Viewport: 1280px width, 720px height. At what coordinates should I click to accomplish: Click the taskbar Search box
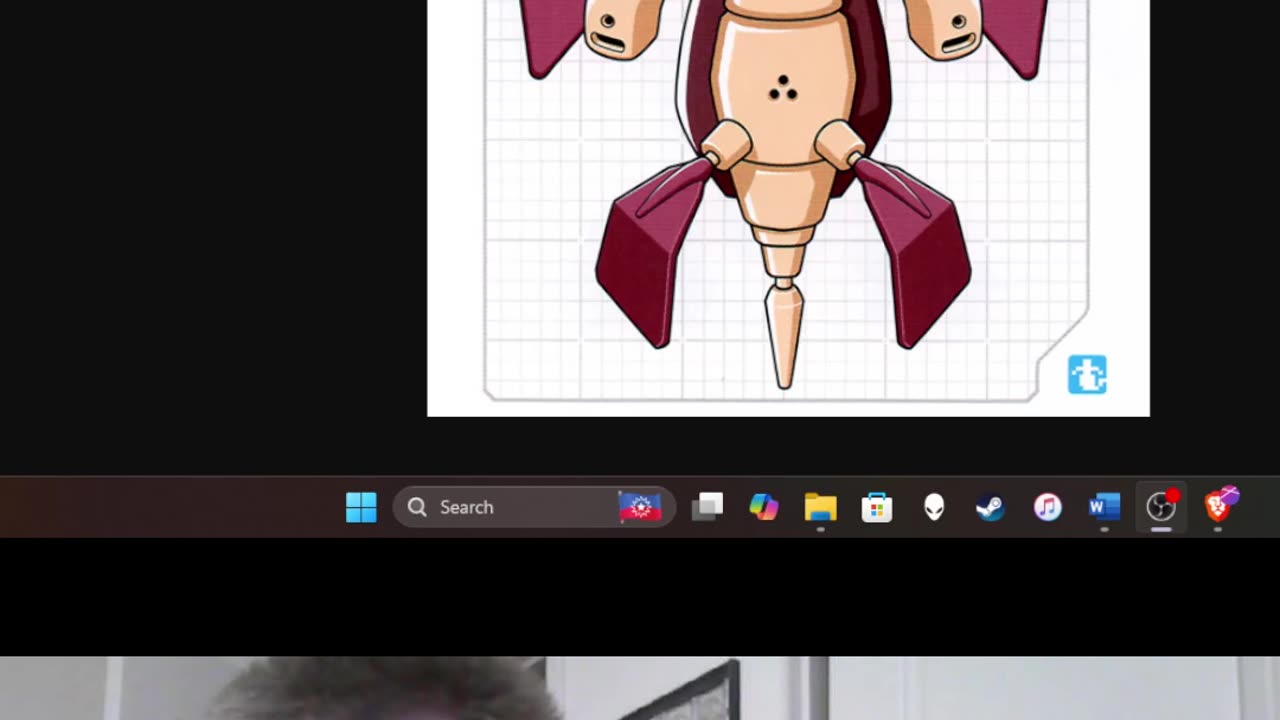pyautogui.click(x=534, y=507)
